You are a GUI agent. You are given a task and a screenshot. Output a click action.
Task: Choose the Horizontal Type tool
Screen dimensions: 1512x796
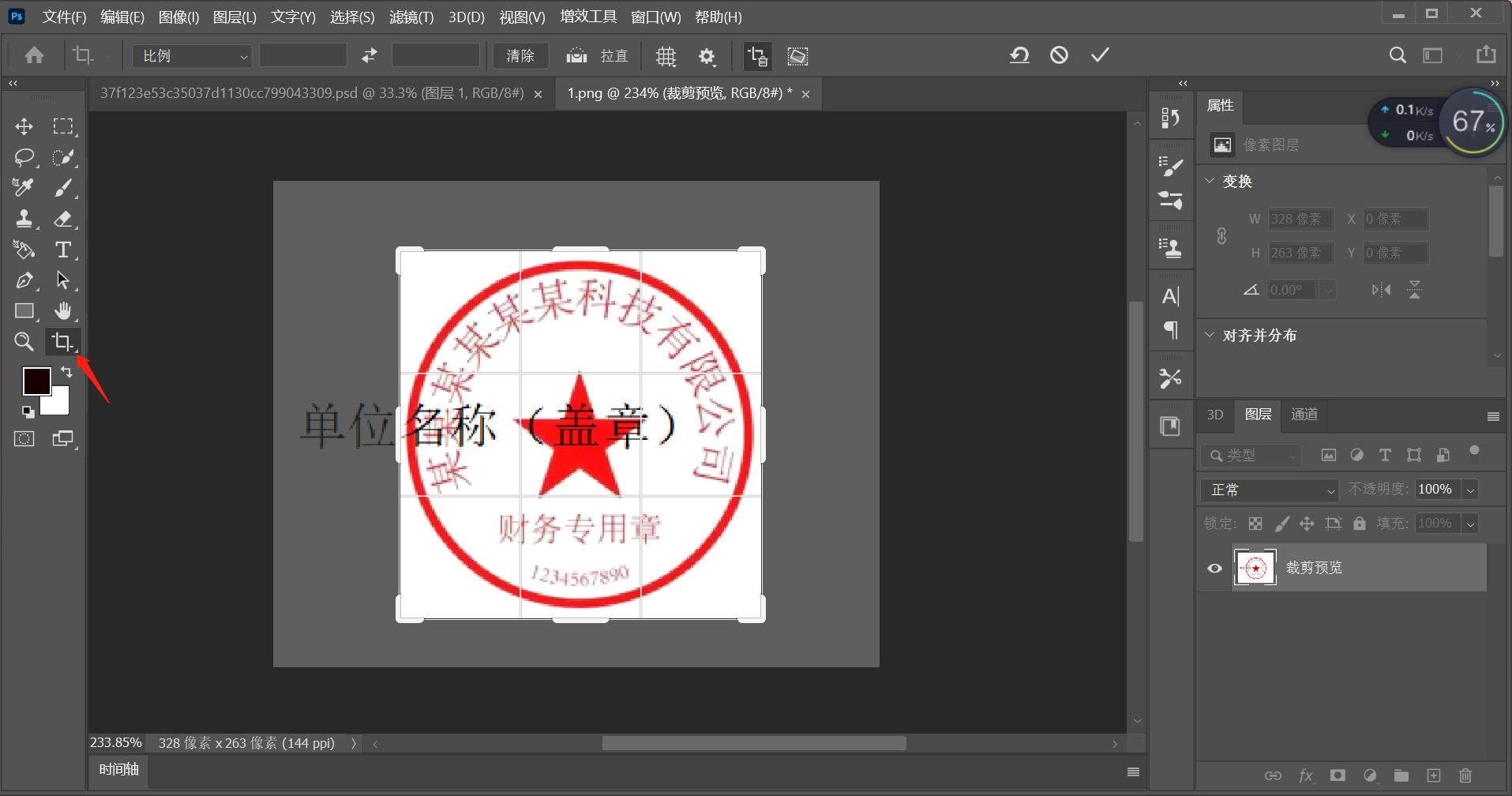pyautogui.click(x=63, y=250)
